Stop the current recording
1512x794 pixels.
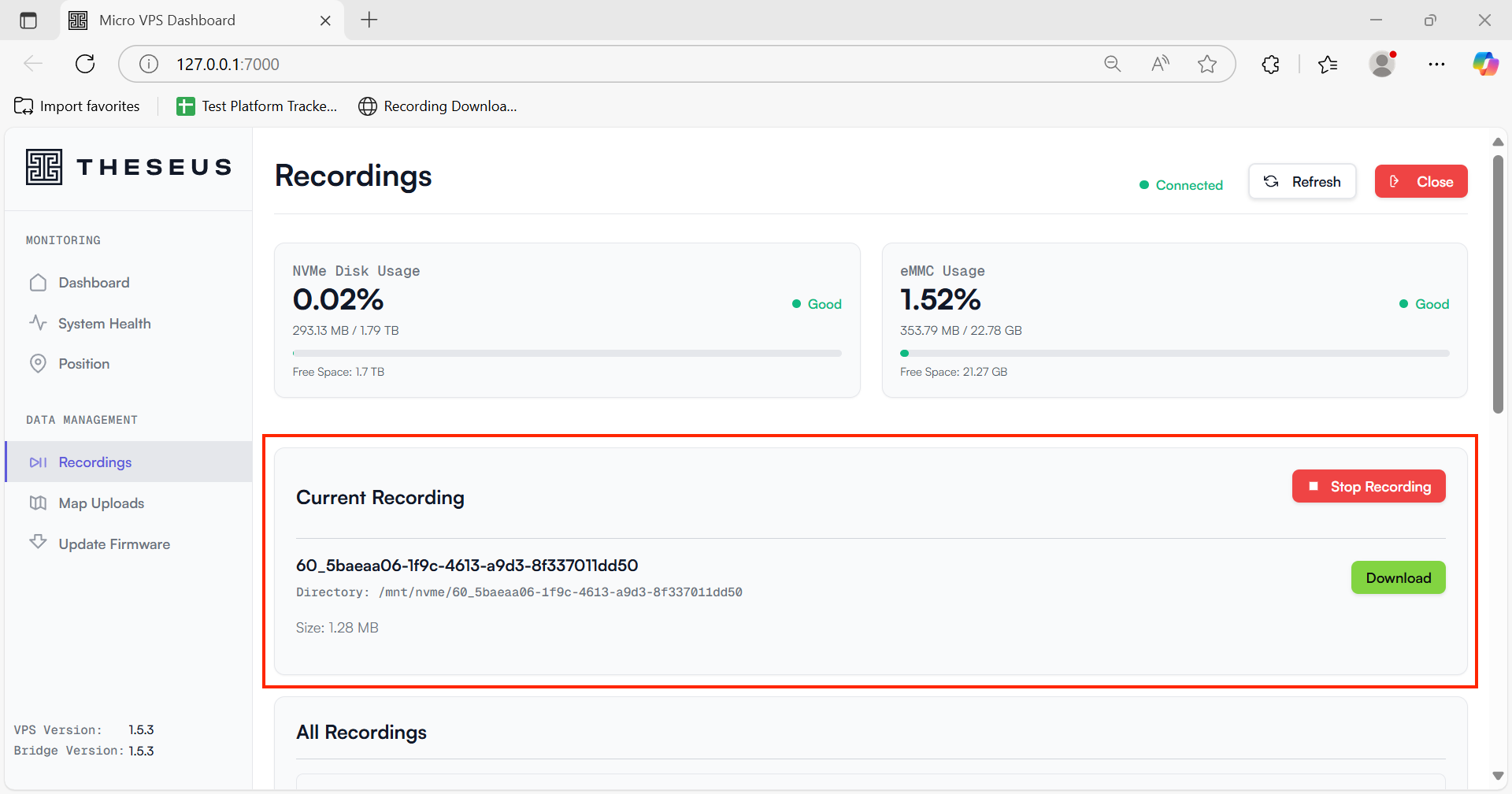tap(1369, 487)
